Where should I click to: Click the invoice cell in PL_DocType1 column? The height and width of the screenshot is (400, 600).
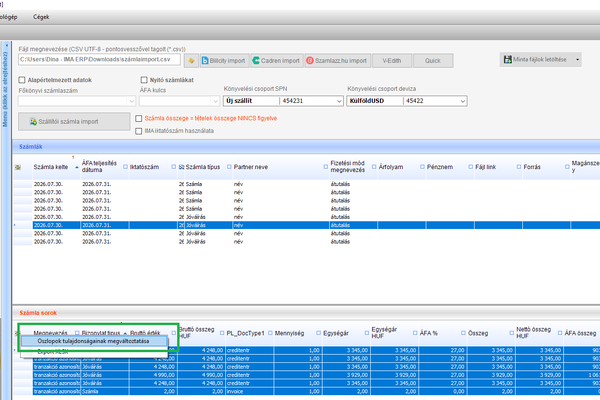click(249, 391)
